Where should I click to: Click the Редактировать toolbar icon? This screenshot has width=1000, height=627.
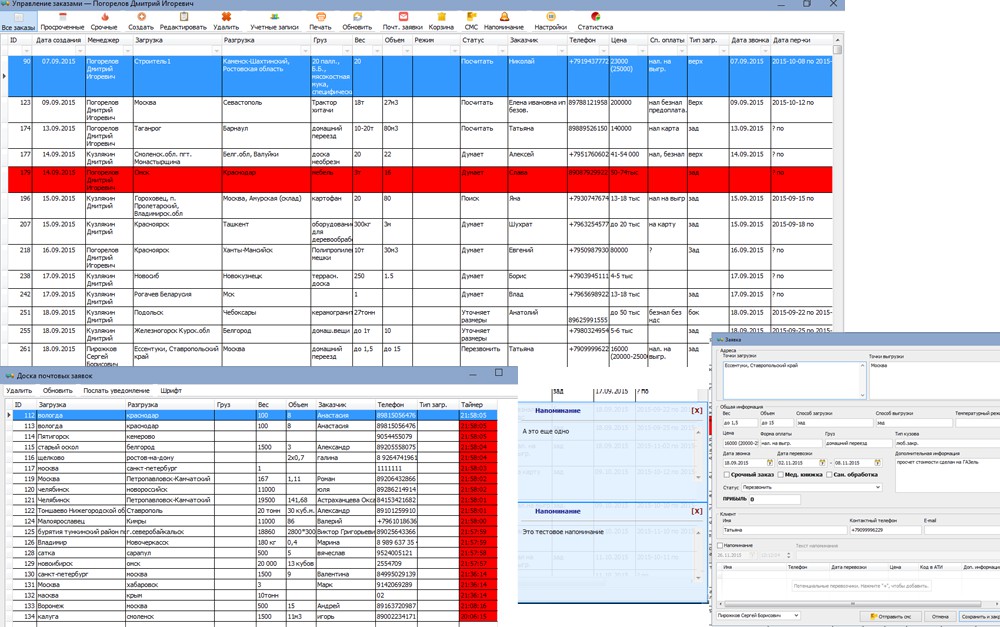(x=183, y=21)
